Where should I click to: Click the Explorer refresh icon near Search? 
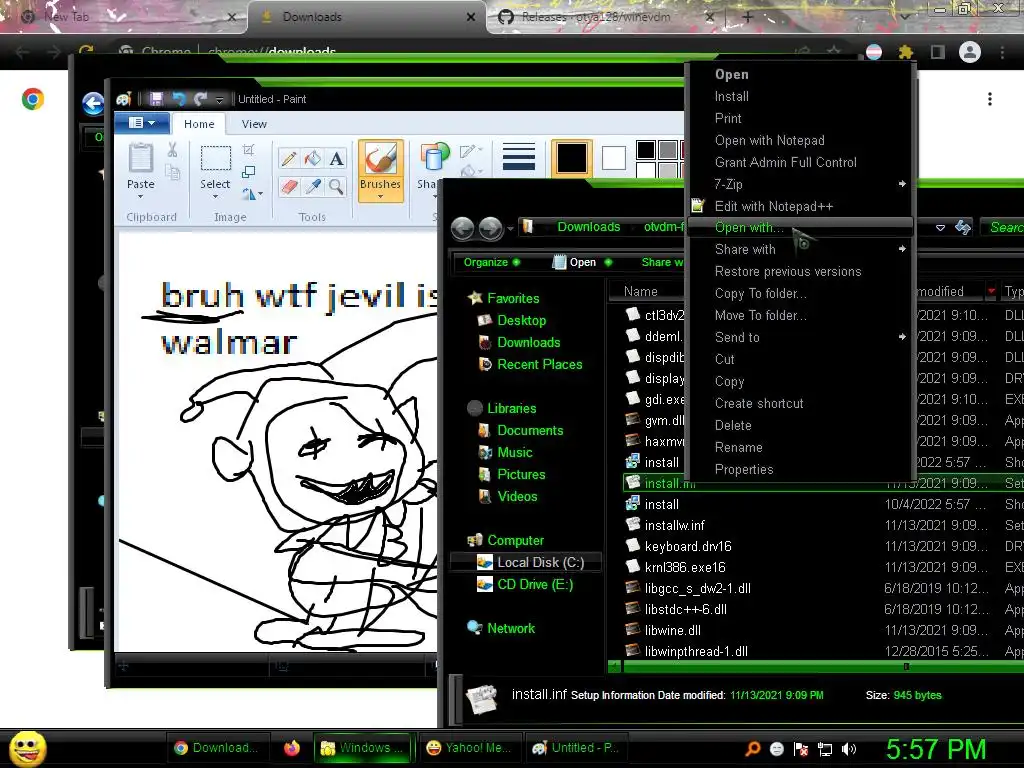click(x=963, y=227)
